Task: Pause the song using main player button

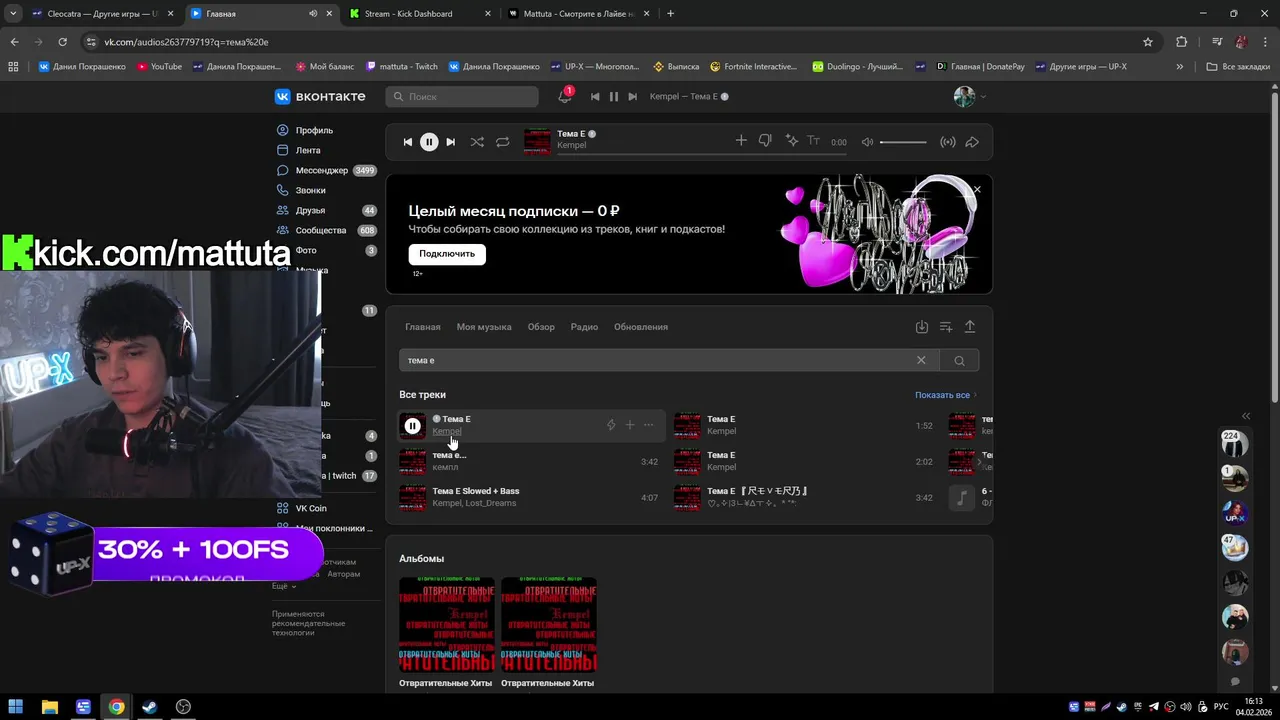Action: (x=429, y=142)
